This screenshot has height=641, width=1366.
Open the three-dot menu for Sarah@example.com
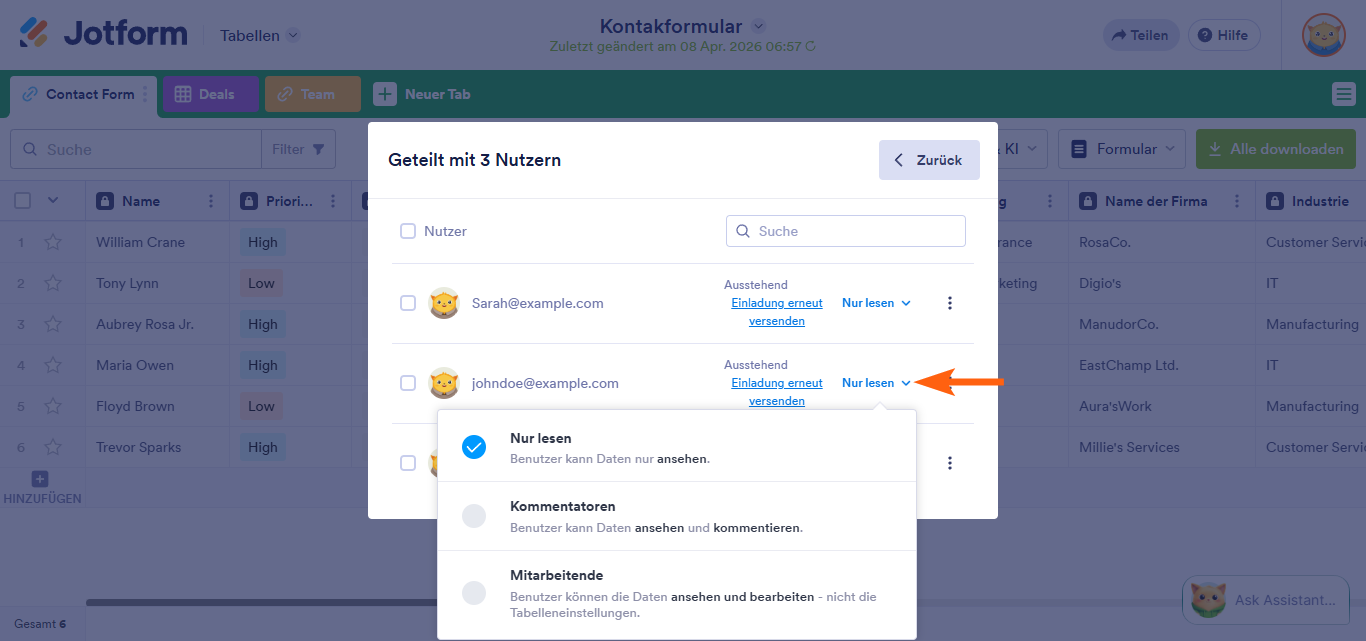point(949,302)
